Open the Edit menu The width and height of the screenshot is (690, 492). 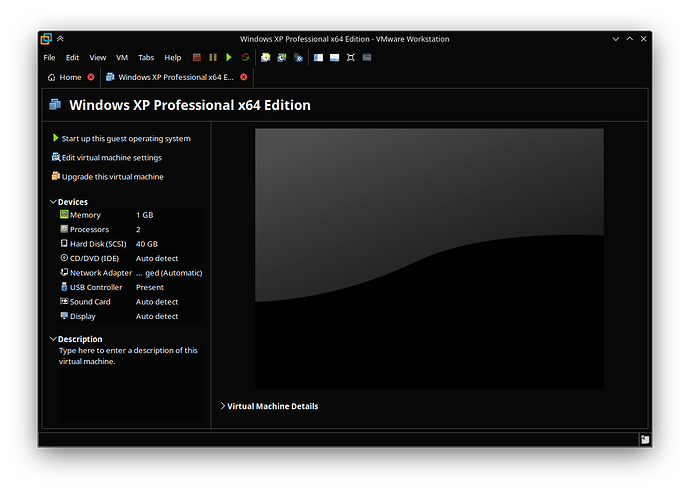[x=72, y=58]
